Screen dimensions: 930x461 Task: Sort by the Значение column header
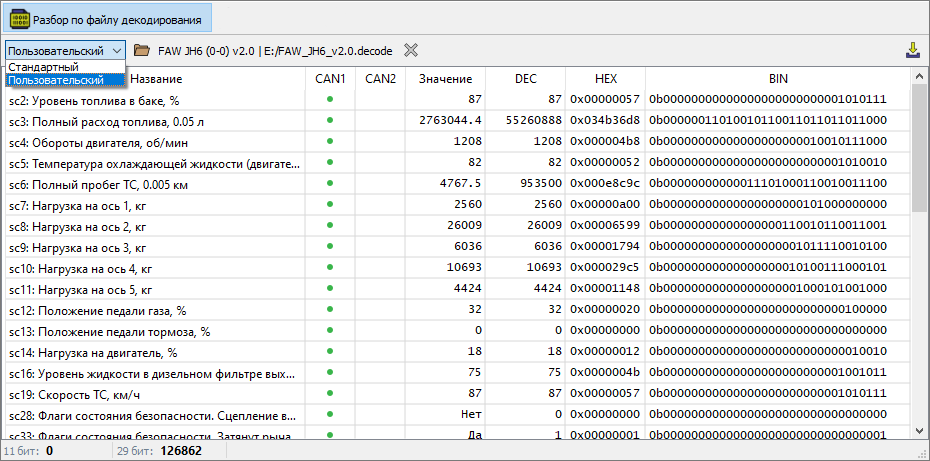click(445, 78)
